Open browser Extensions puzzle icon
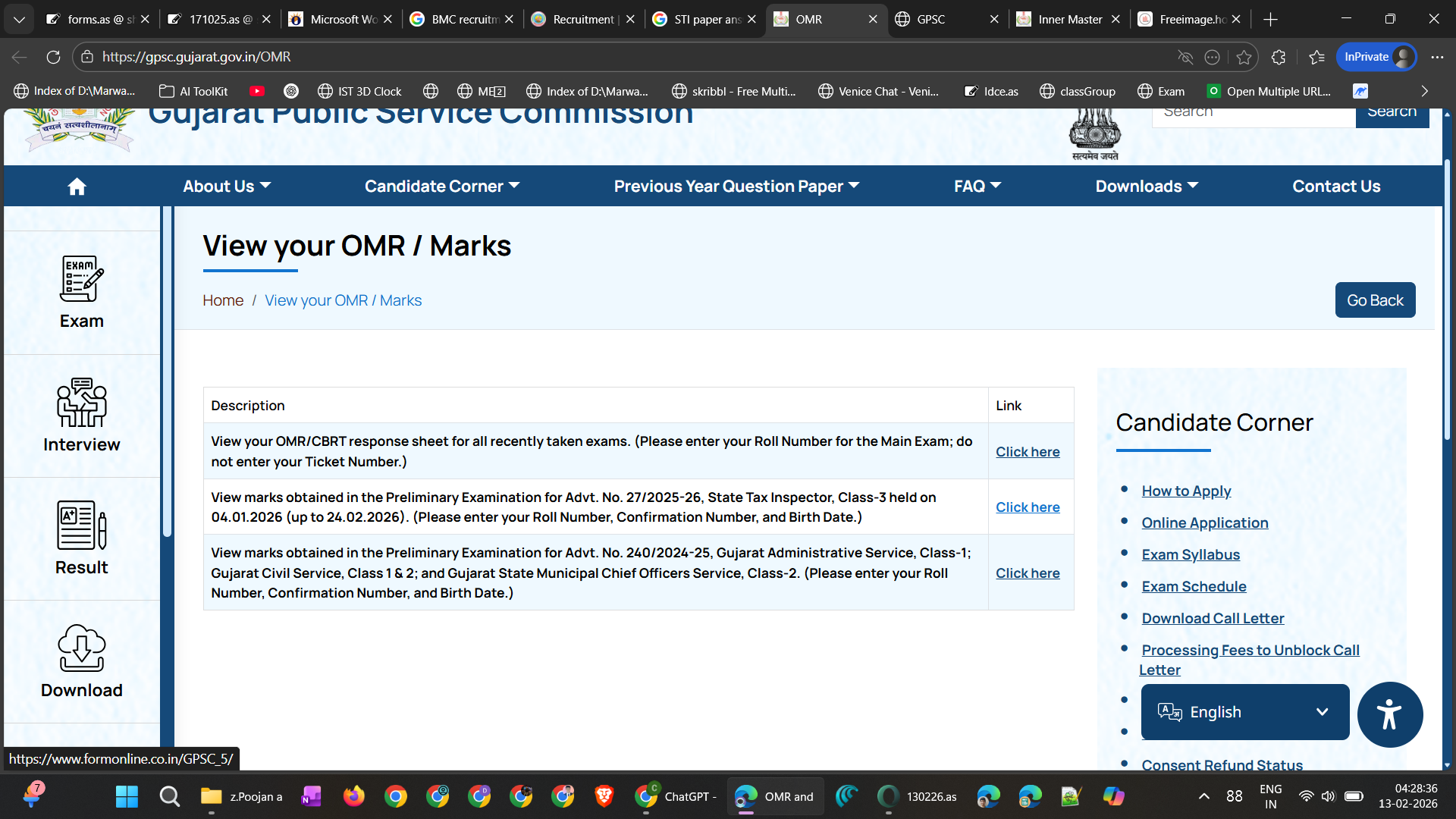This screenshot has height=819, width=1456. (x=1279, y=57)
